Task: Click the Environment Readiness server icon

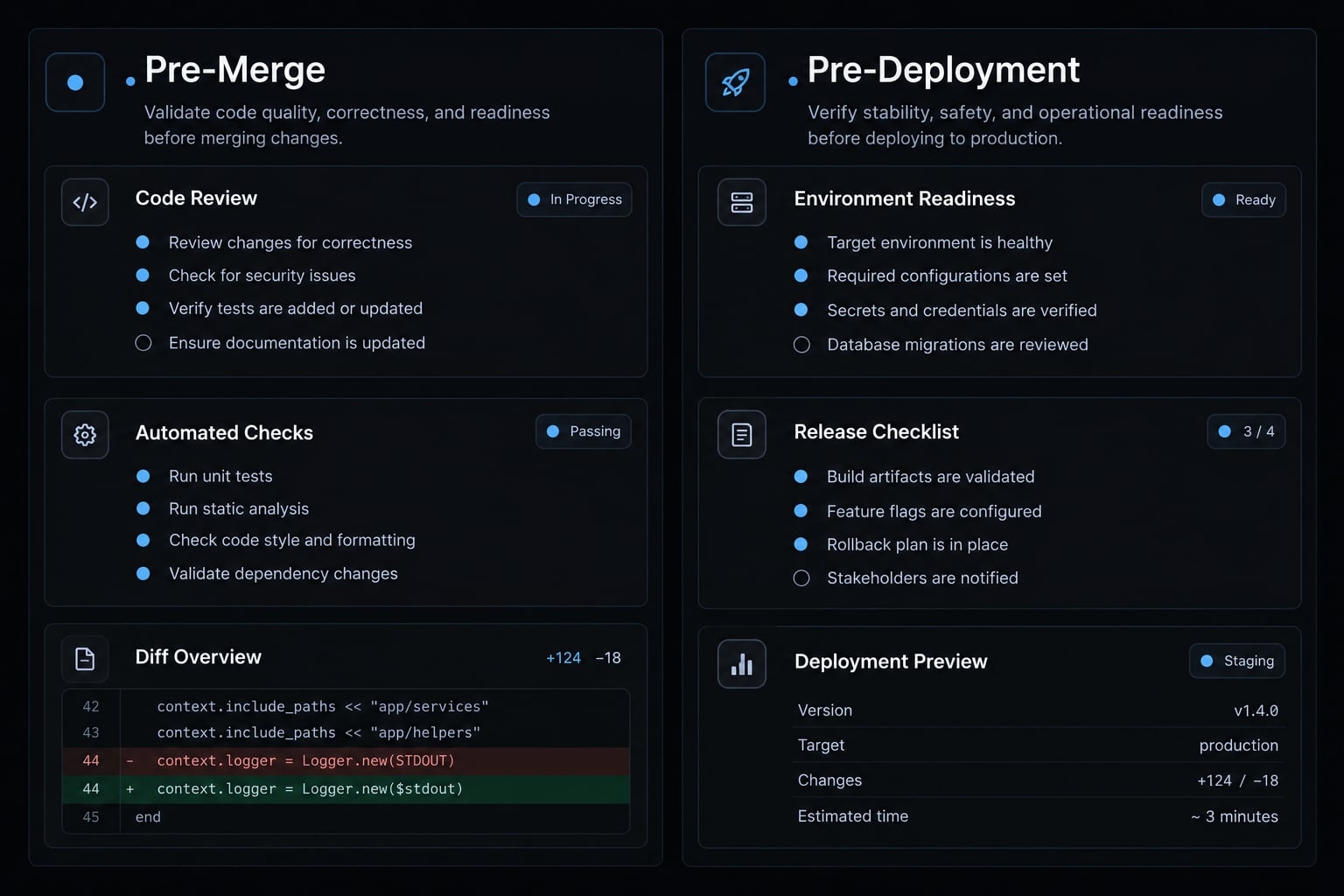Action: coord(742,202)
